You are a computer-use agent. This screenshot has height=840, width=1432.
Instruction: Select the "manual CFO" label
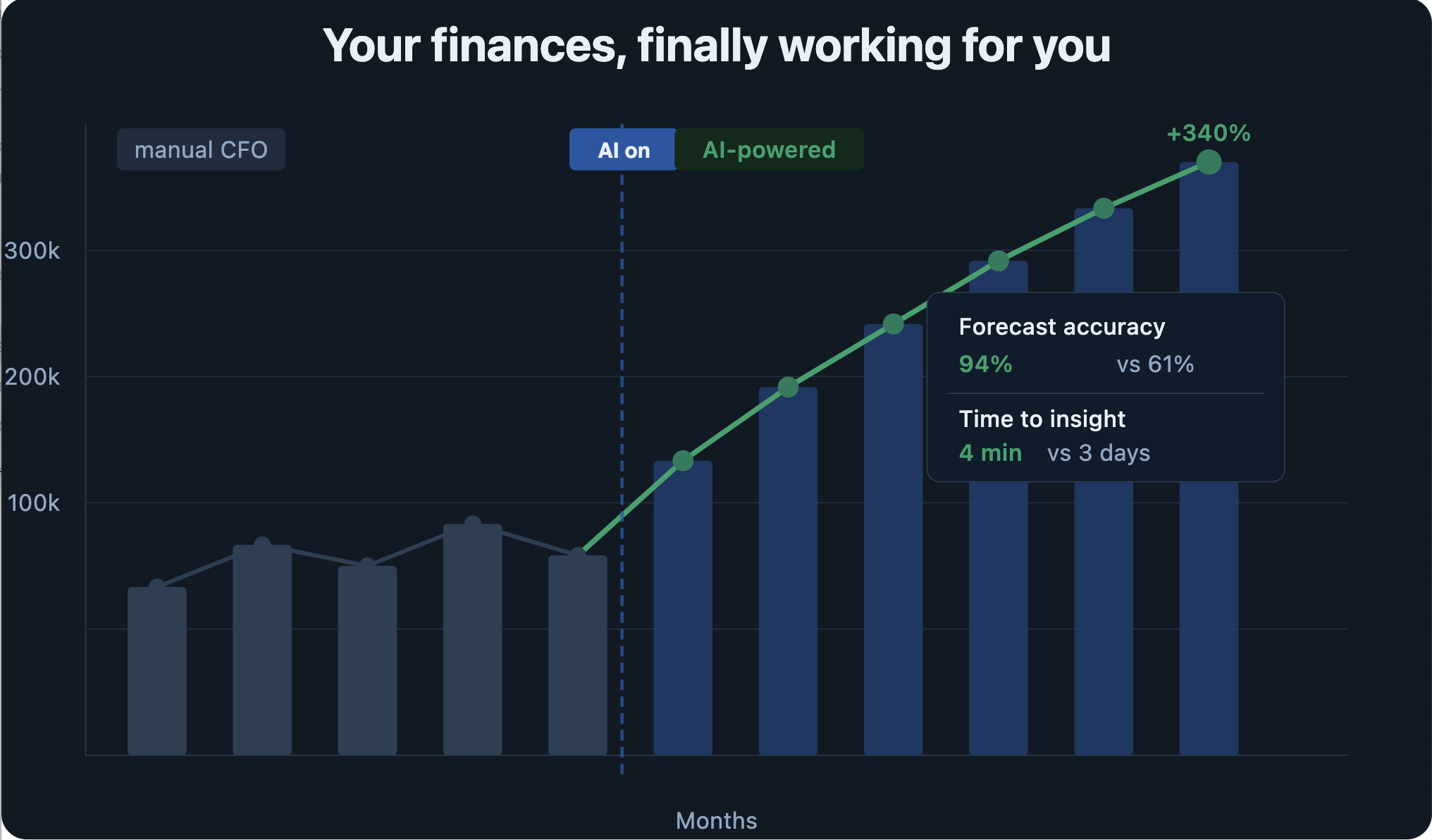point(201,150)
